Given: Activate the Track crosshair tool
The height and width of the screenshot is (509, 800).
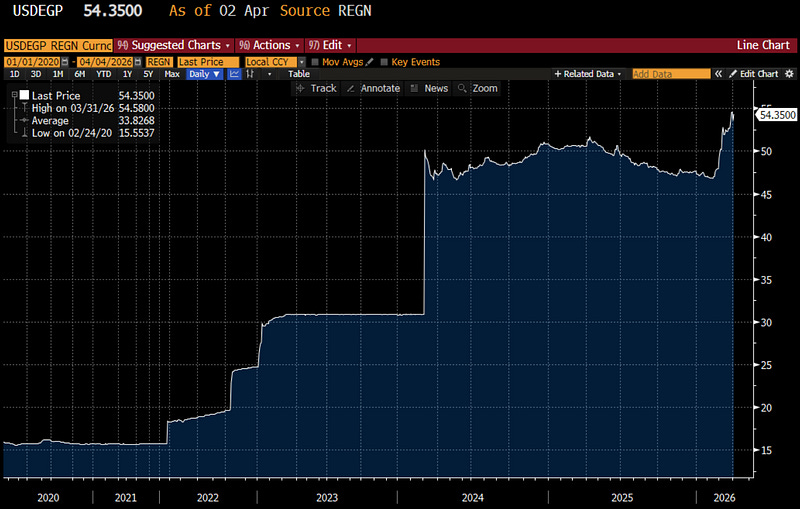Looking at the screenshot, I should (317, 88).
